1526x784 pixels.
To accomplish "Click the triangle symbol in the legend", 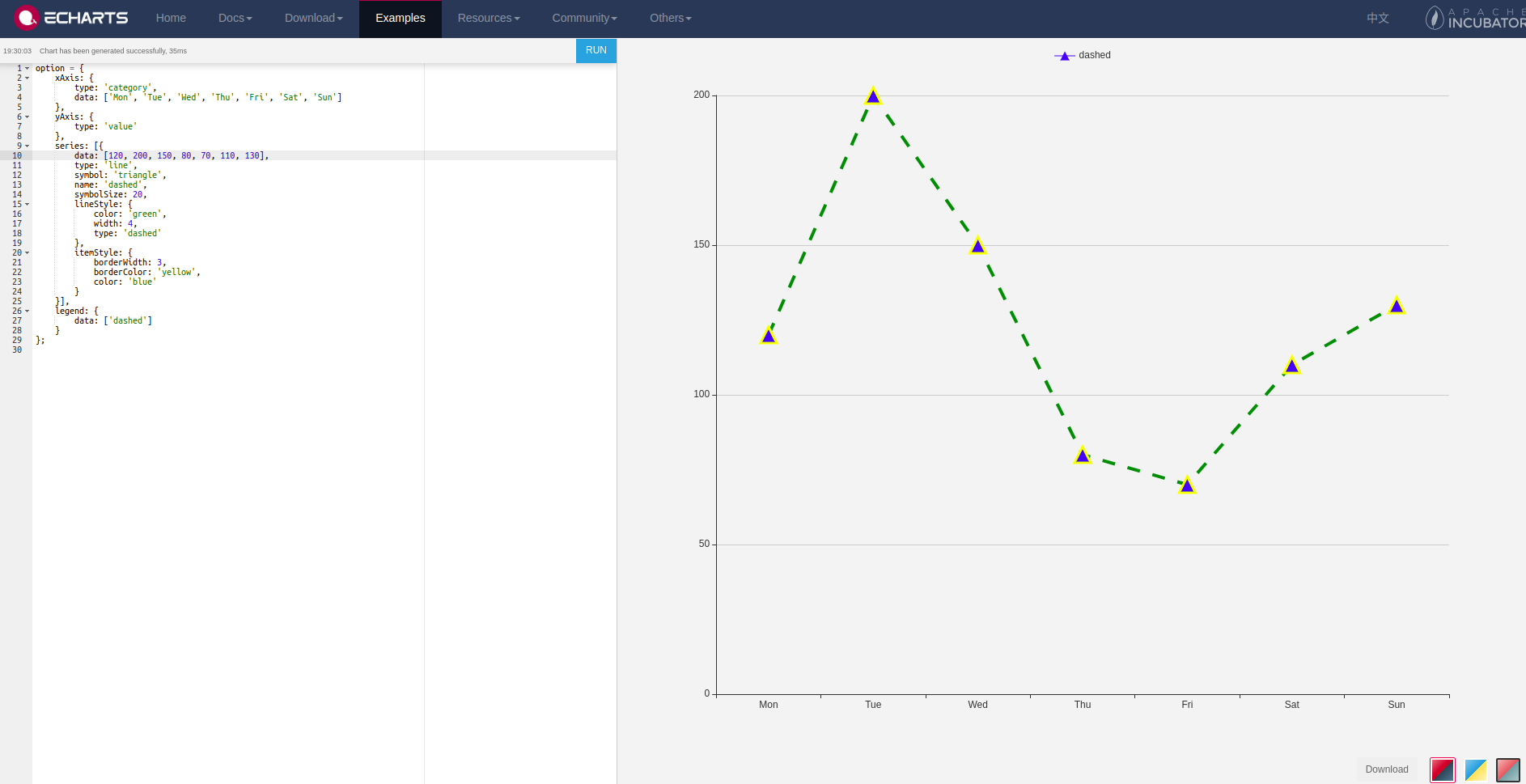I will [1064, 55].
